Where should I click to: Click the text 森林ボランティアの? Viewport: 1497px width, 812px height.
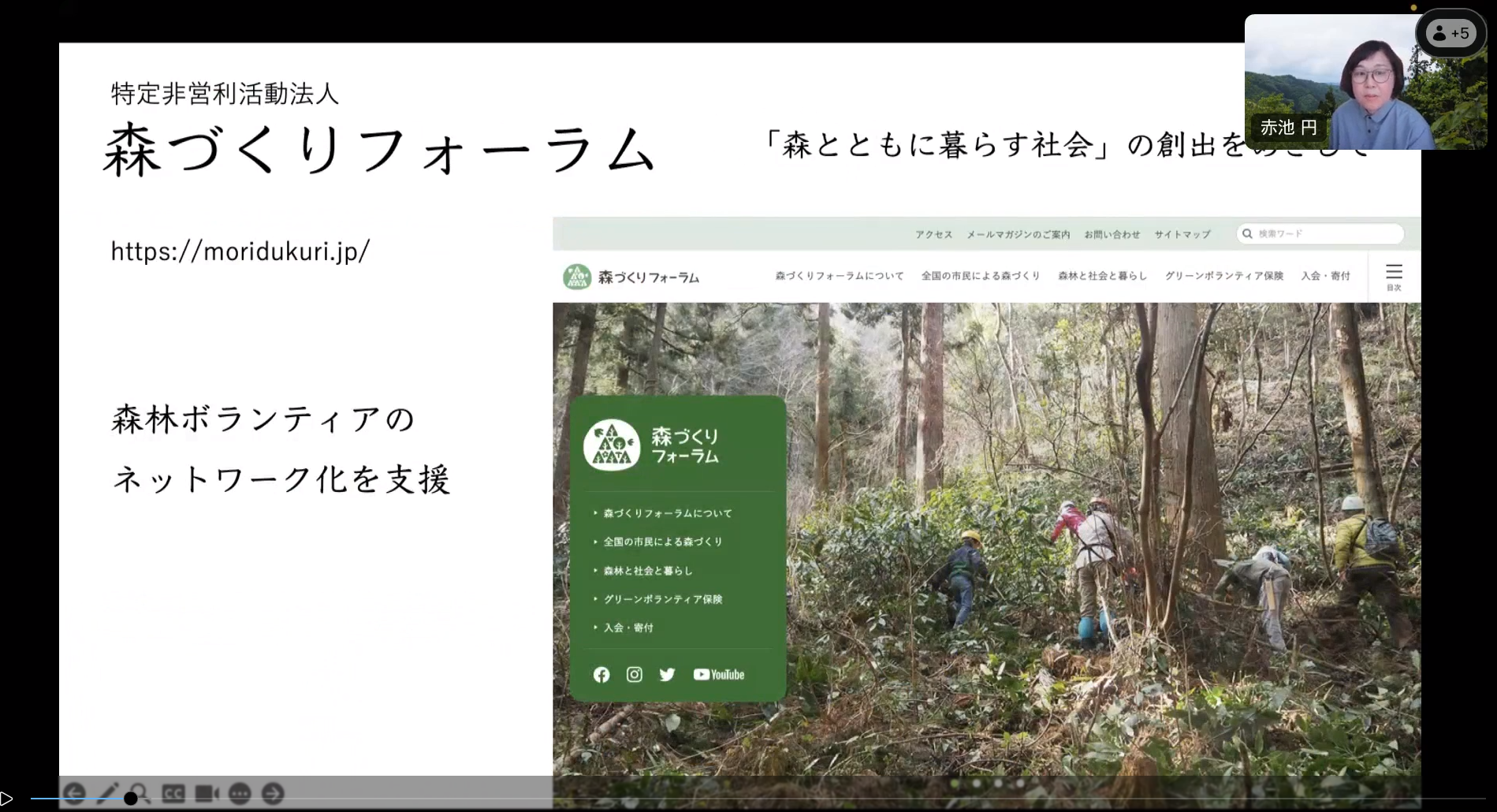(263, 419)
